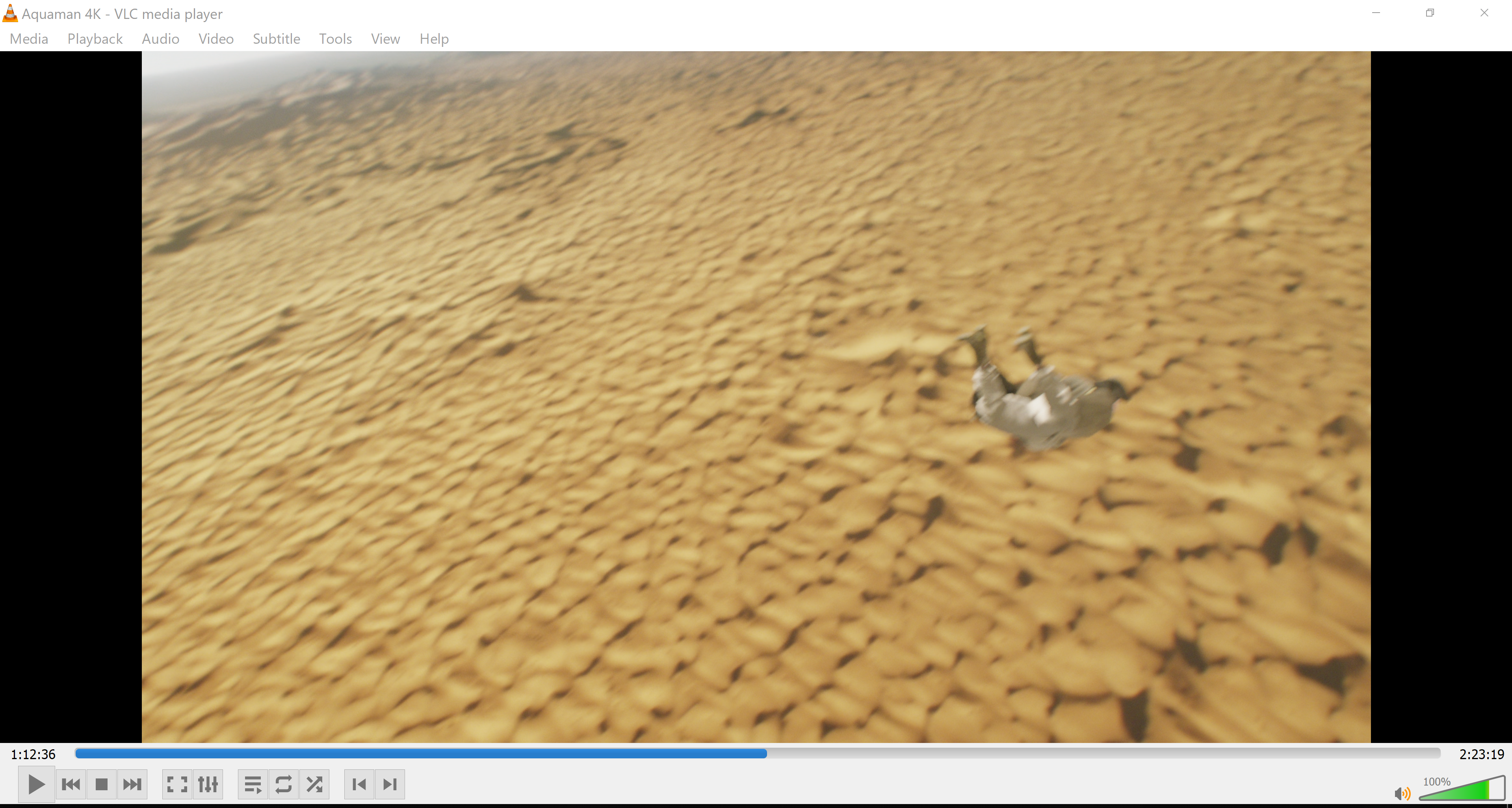Skip to previous media in playlist
1512x808 pixels.
click(71, 784)
